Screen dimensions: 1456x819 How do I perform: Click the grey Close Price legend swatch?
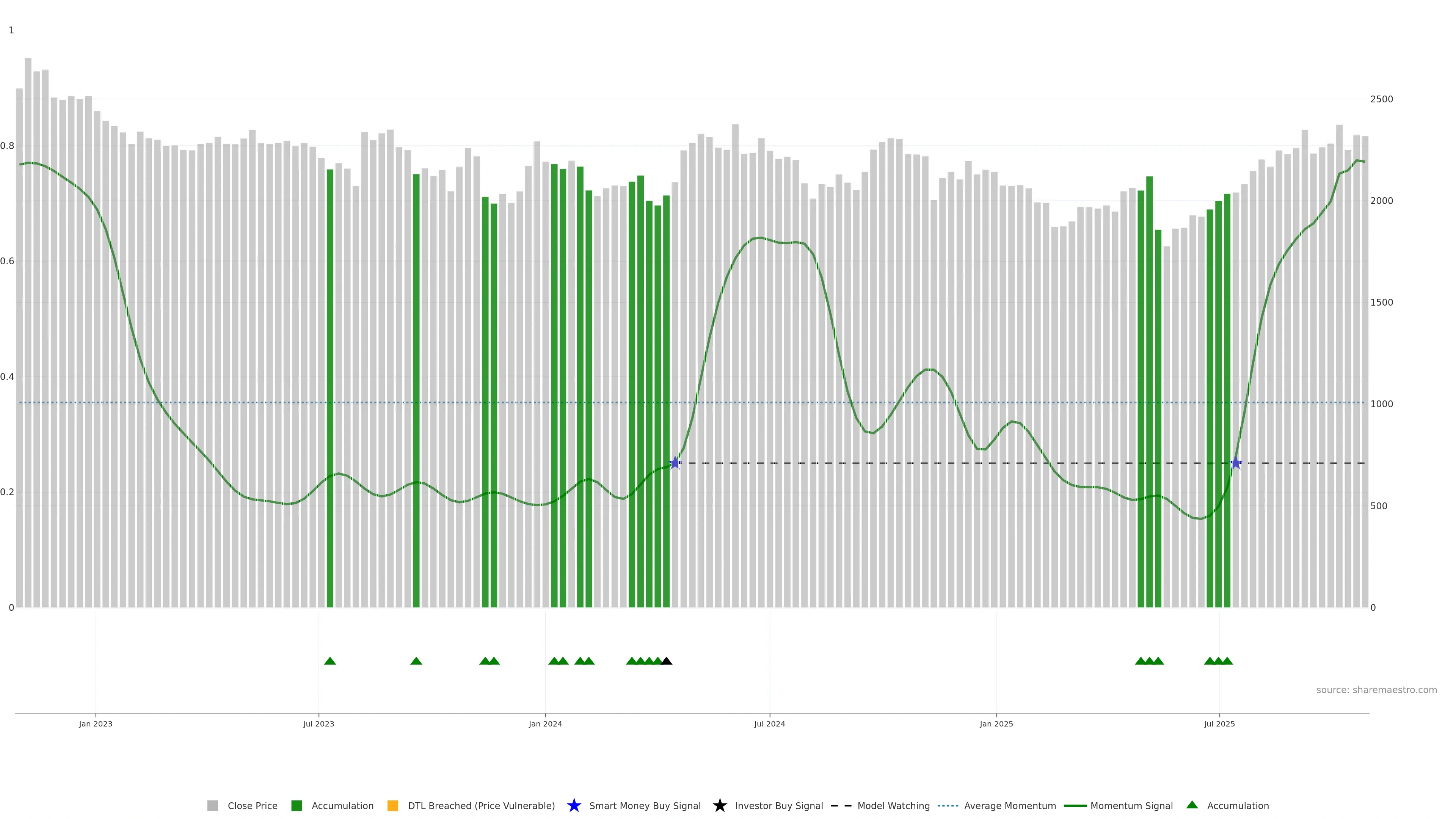click(212, 805)
